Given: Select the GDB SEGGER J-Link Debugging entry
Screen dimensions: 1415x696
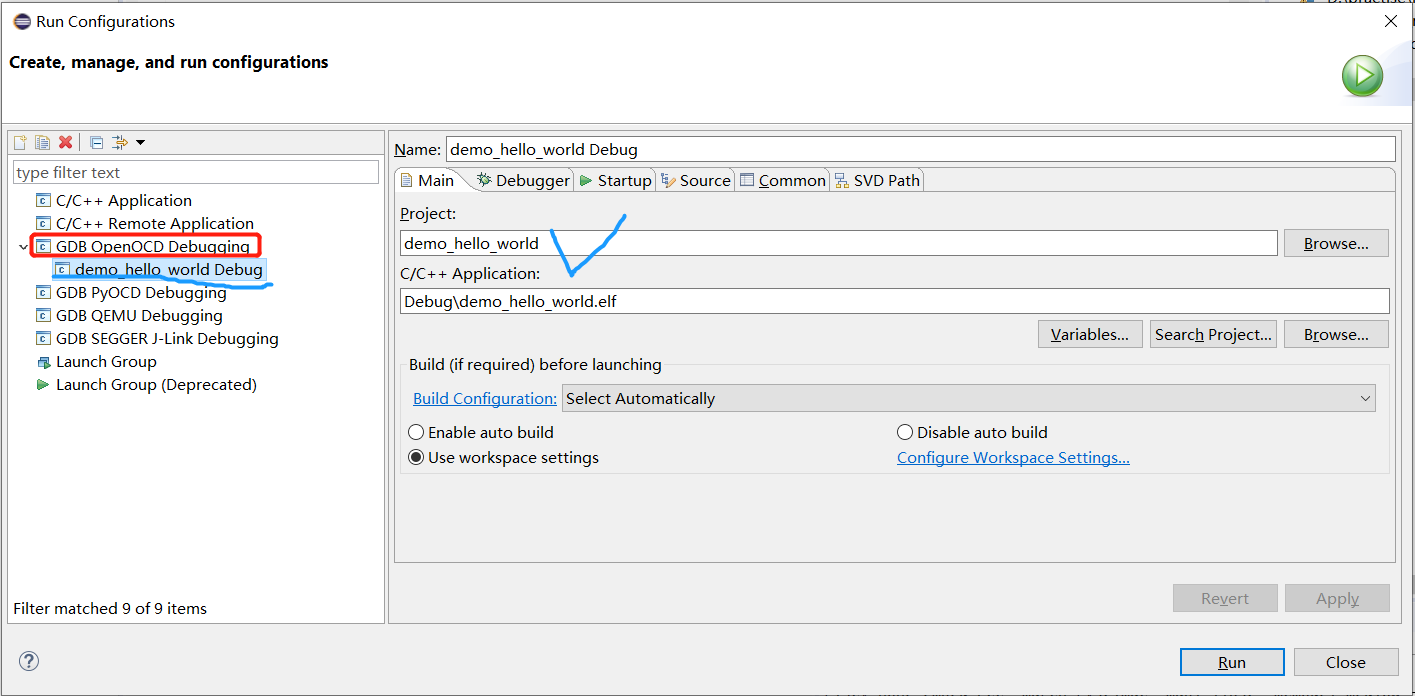Looking at the screenshot, I should [x=167, y=339].
